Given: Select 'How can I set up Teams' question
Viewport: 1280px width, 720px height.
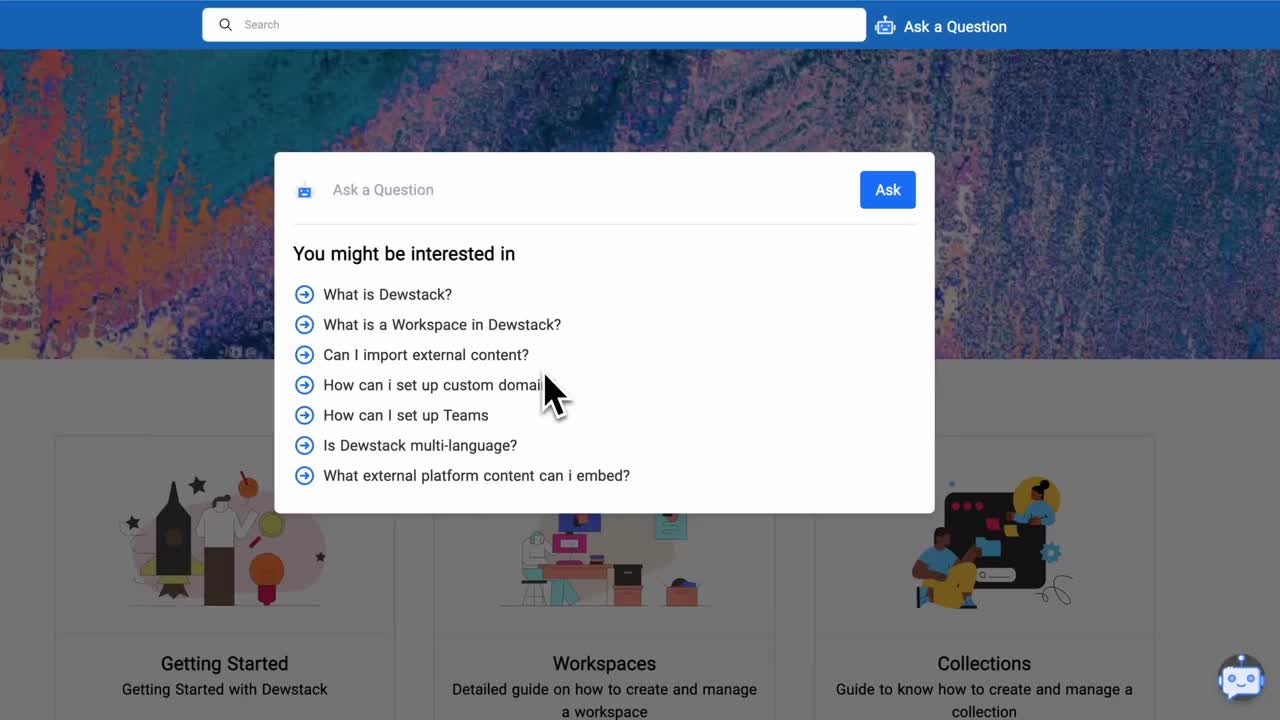Looking at the screenshot, I should [x=405, y=415].
